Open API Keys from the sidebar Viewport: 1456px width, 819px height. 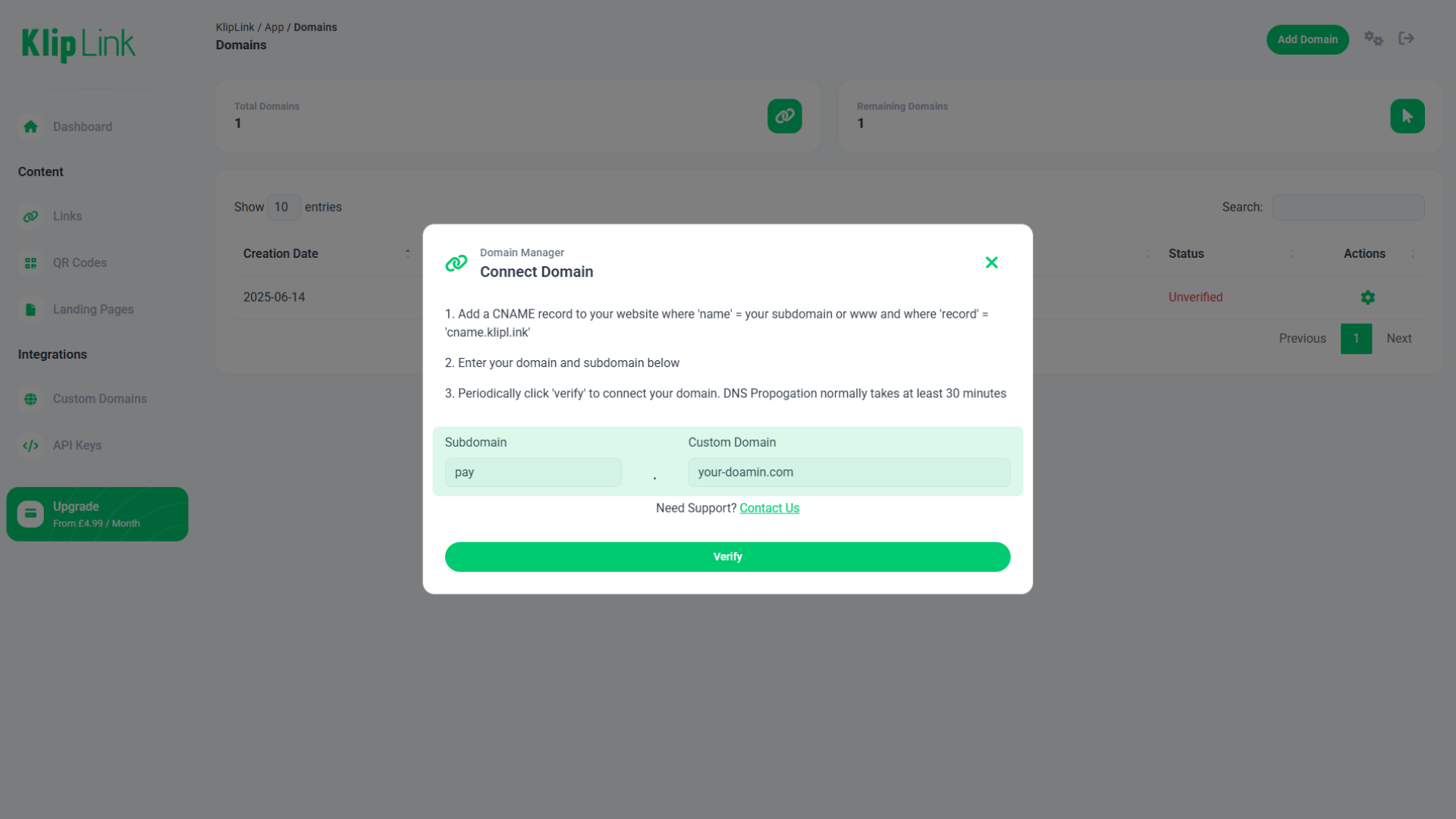click(x=77, y=445)
